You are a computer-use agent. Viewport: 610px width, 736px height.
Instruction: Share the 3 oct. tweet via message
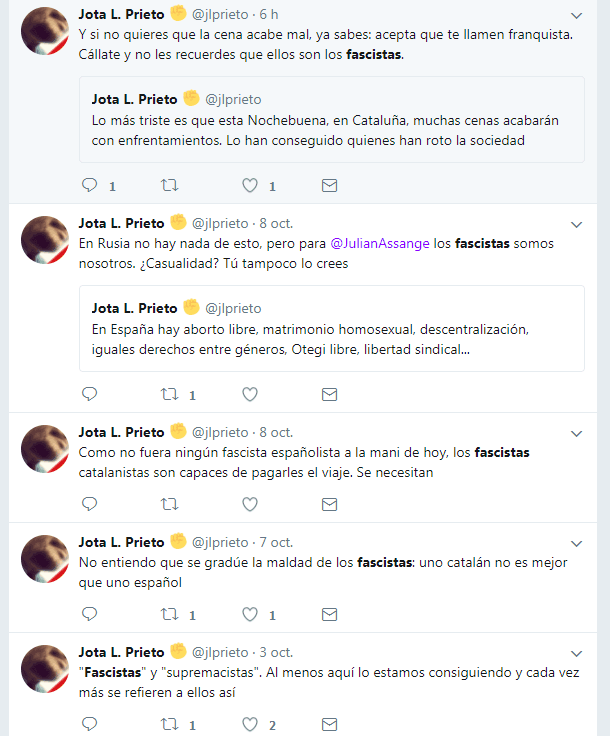point(329,724)
